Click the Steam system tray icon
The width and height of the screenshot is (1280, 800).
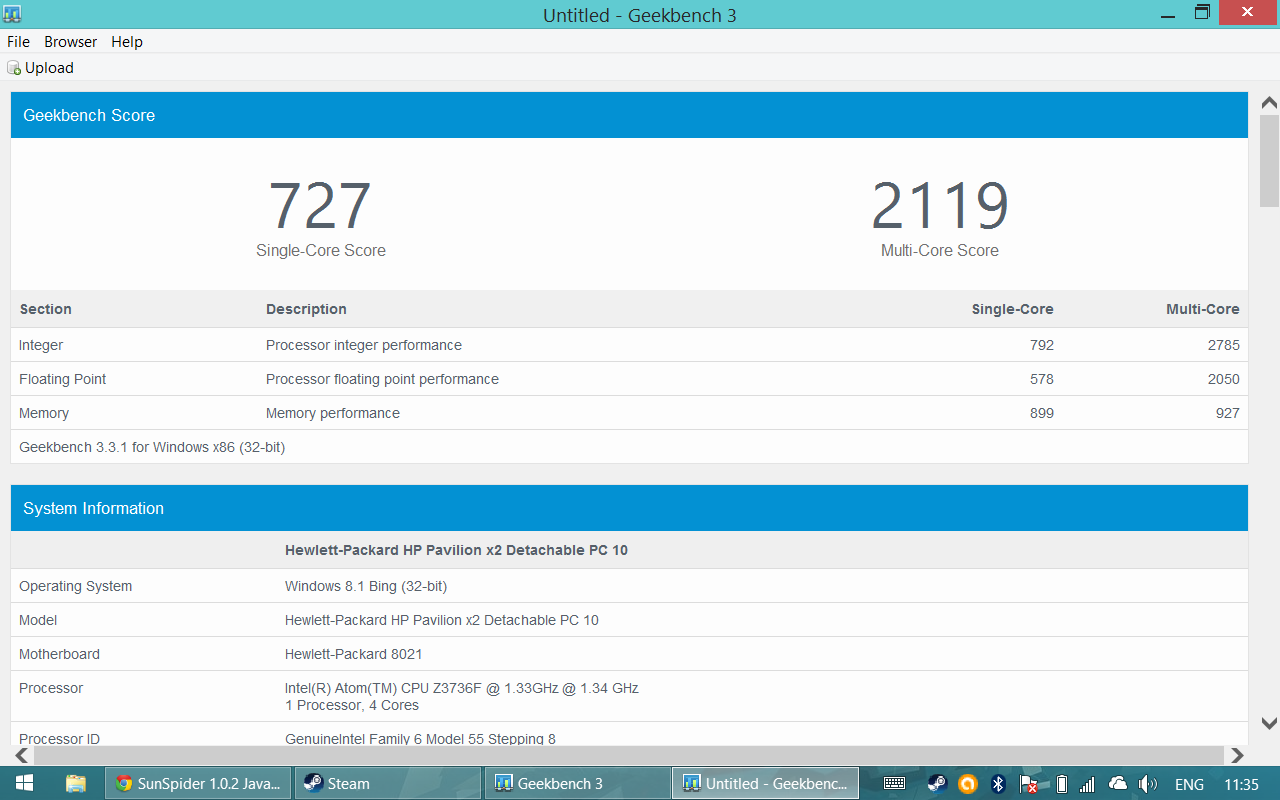[x=937, y=784]
